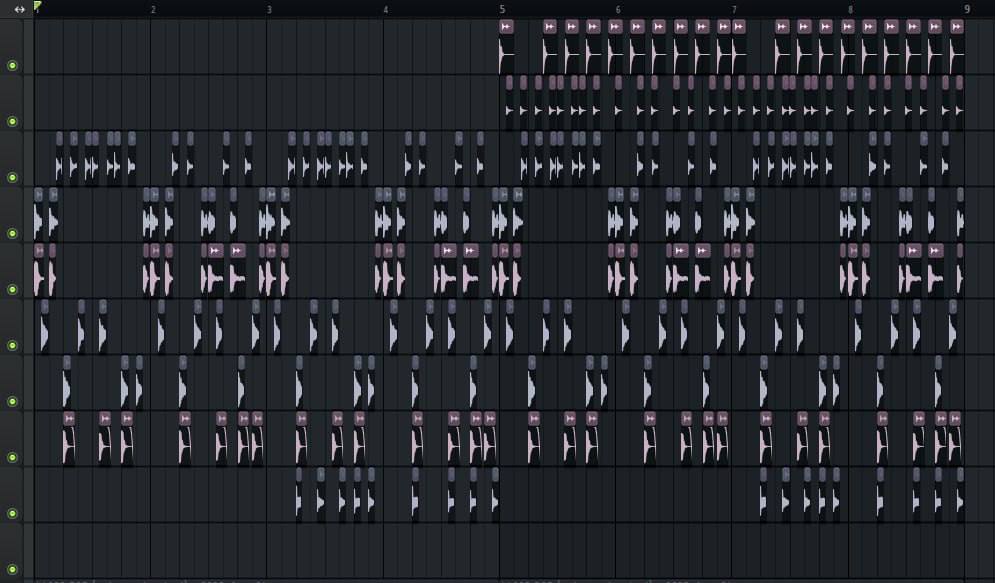Select the first clip on the seventh track
Image resolution: width=995 pixels, height=583 pixels.
click(67, 383)
